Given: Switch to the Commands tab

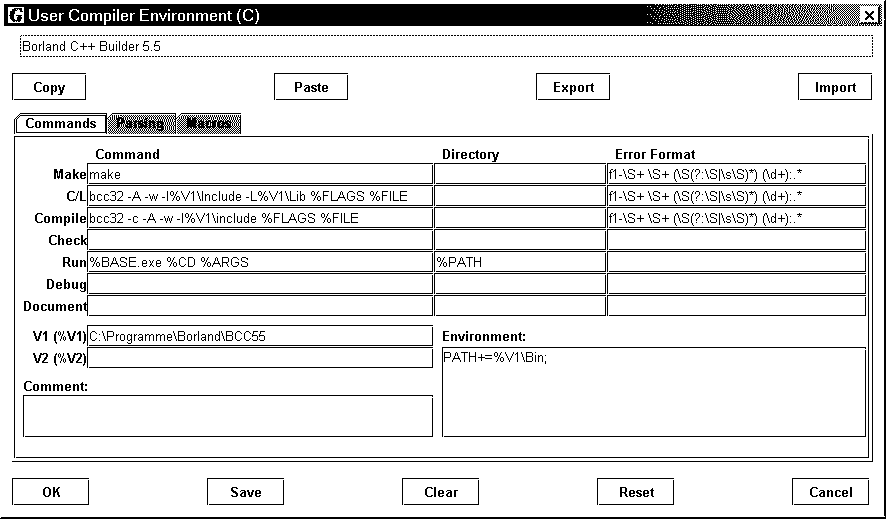Looking at the screenshot, I should pyautogui.click(x=60, y=123).
